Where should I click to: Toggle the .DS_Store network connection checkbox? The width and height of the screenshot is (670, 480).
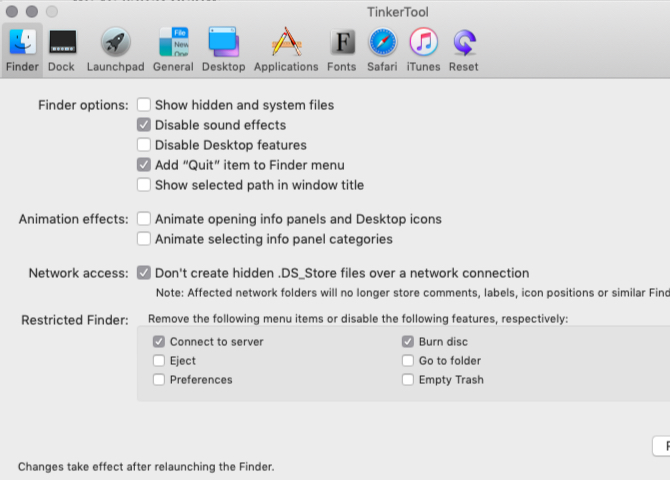point(144,273)
